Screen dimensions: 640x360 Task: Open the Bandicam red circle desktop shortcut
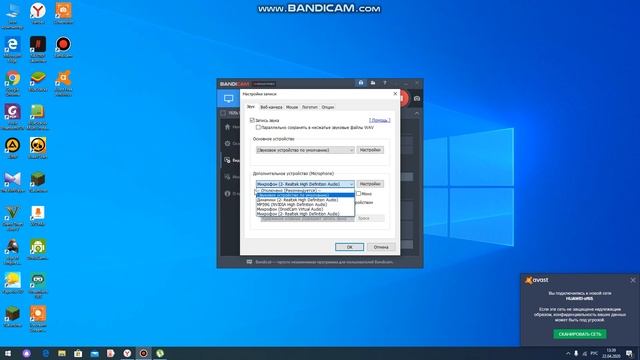(x=63, y=47)
